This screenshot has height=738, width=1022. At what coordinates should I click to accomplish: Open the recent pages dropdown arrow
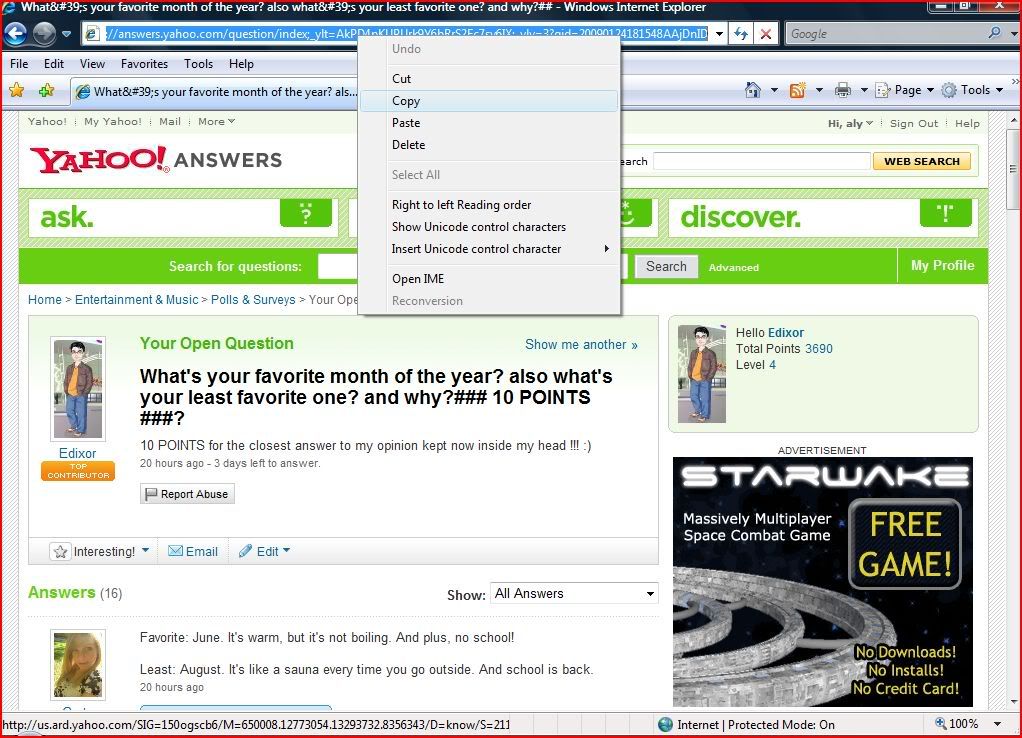click(66, 33)
